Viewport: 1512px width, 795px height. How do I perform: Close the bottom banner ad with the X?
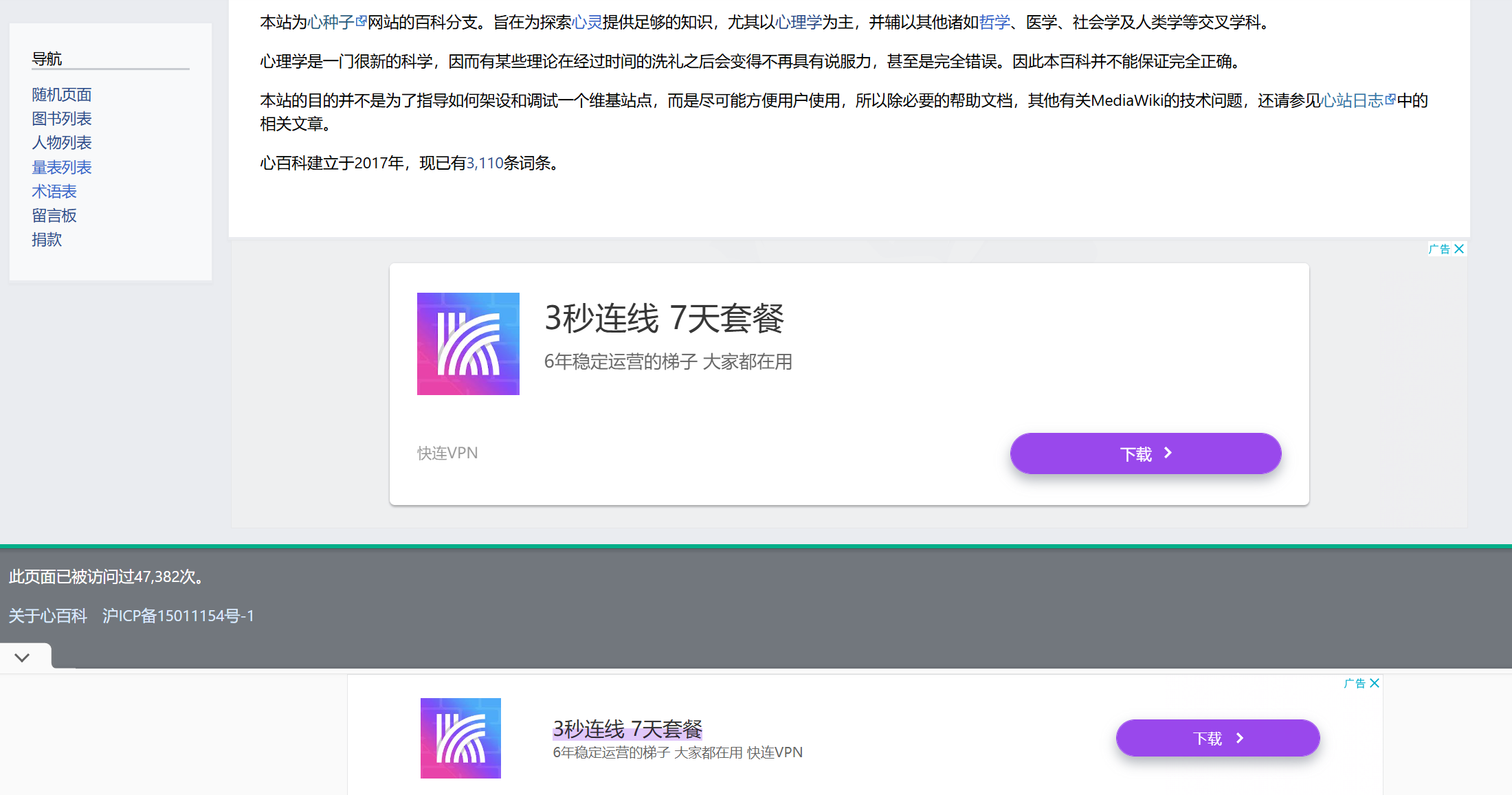1375,682
